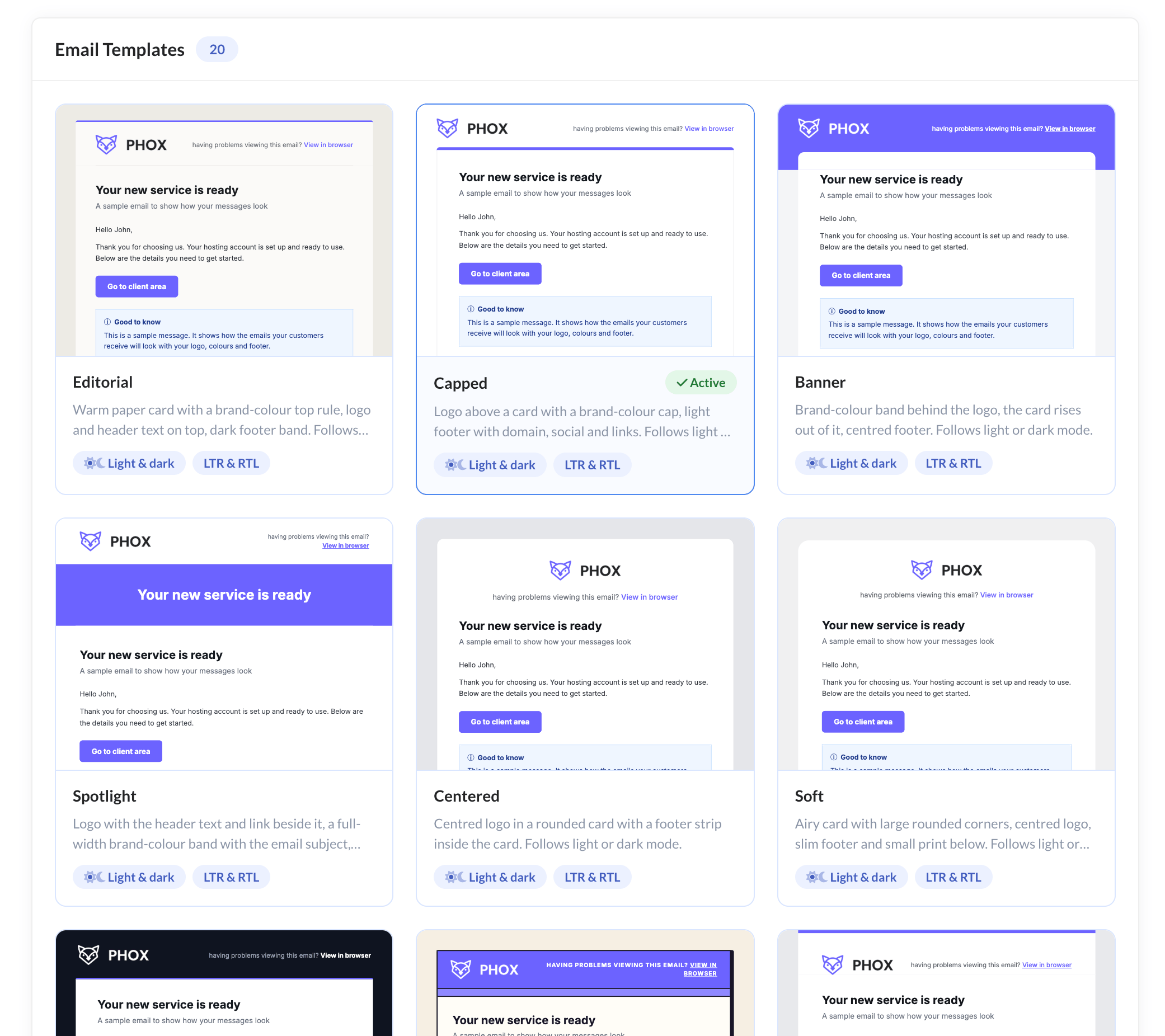Image resolution: width=1165 pixels, height=1036 pixels.
Task: Select the Capped template title
Action: pos(461,383)
